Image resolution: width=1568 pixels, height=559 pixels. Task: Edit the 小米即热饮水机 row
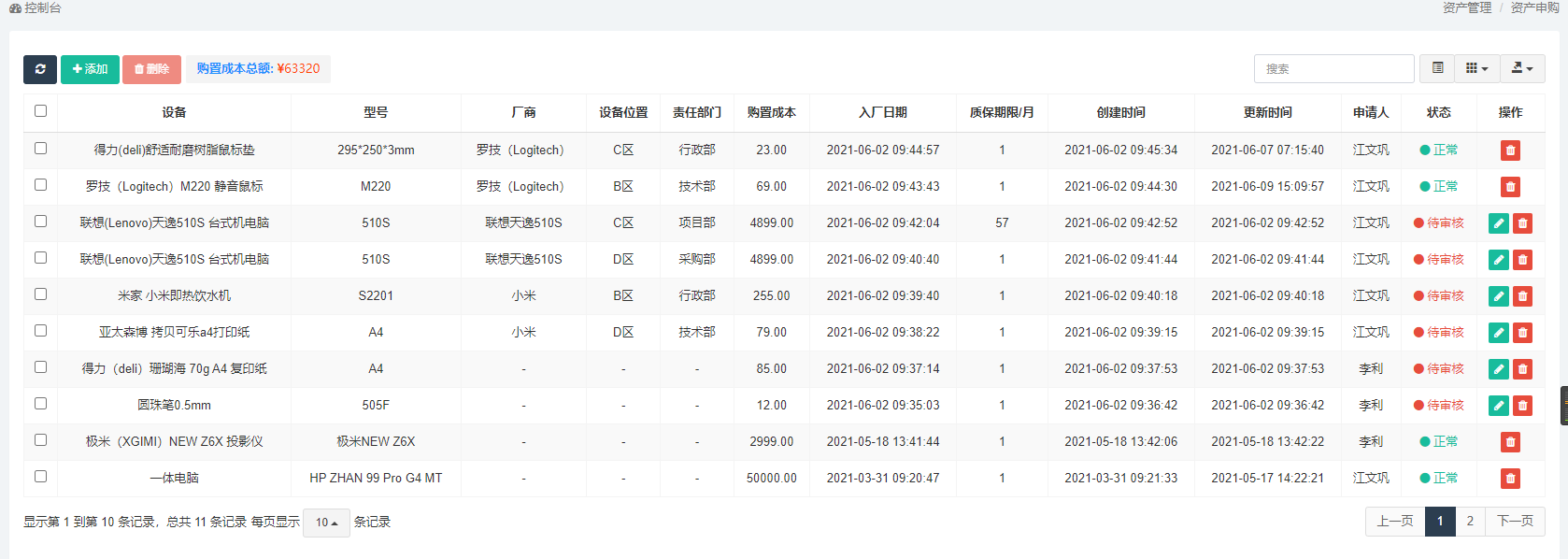point(1499,296)
